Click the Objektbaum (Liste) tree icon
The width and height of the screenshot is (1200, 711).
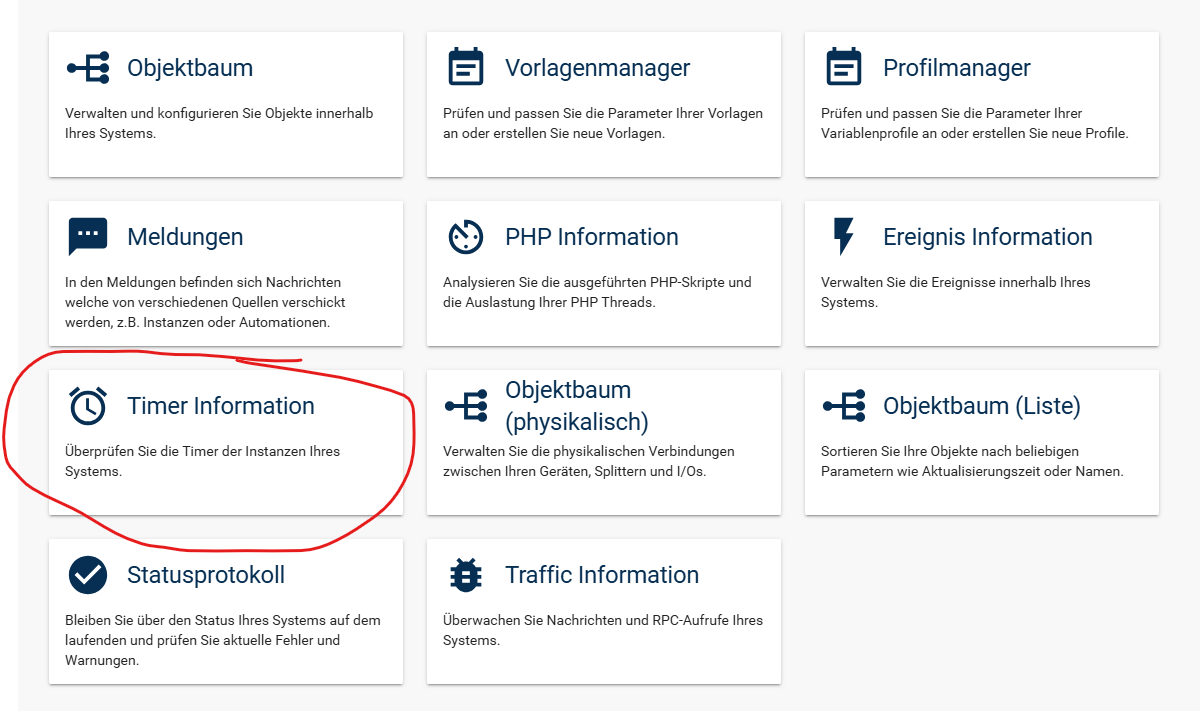tap(843, 406)
